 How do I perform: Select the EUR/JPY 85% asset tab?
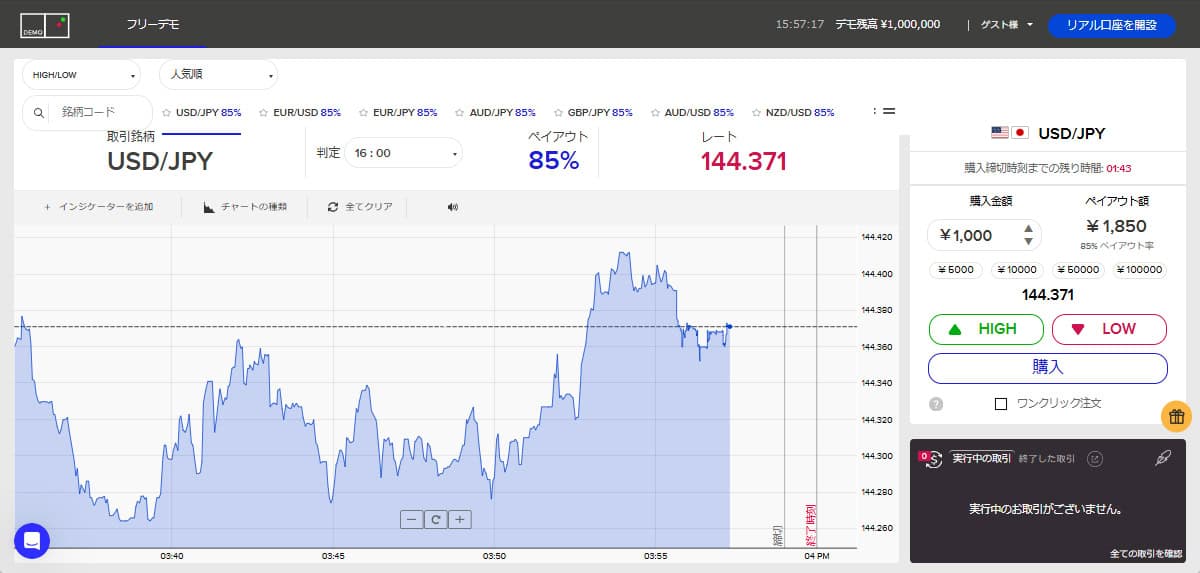tap(398, 113)
